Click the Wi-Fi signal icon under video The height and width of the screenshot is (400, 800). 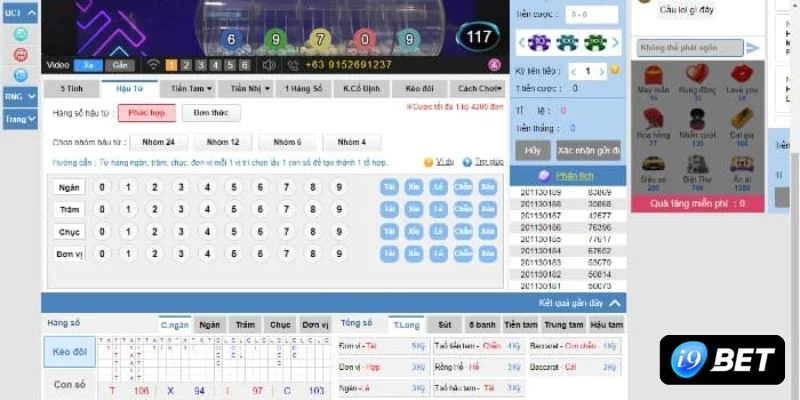coord(152,65)
